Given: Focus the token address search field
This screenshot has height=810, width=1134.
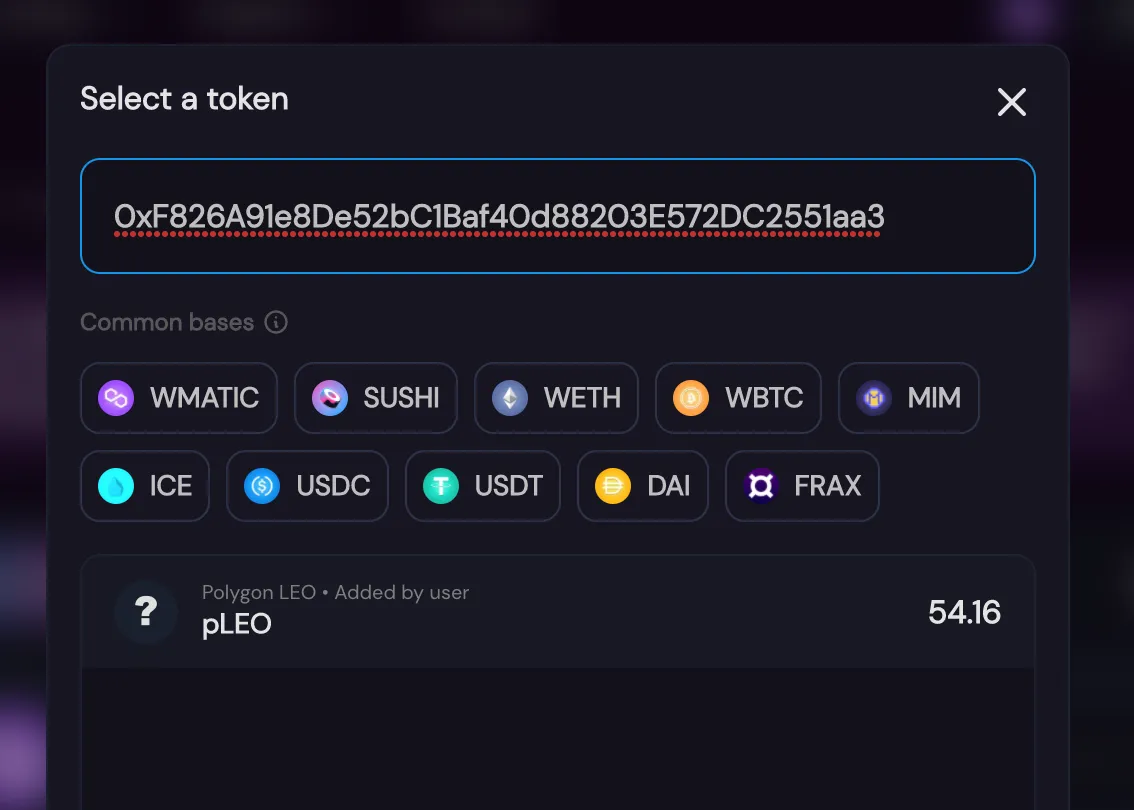Looking at the screenshot, I should 558,216.
